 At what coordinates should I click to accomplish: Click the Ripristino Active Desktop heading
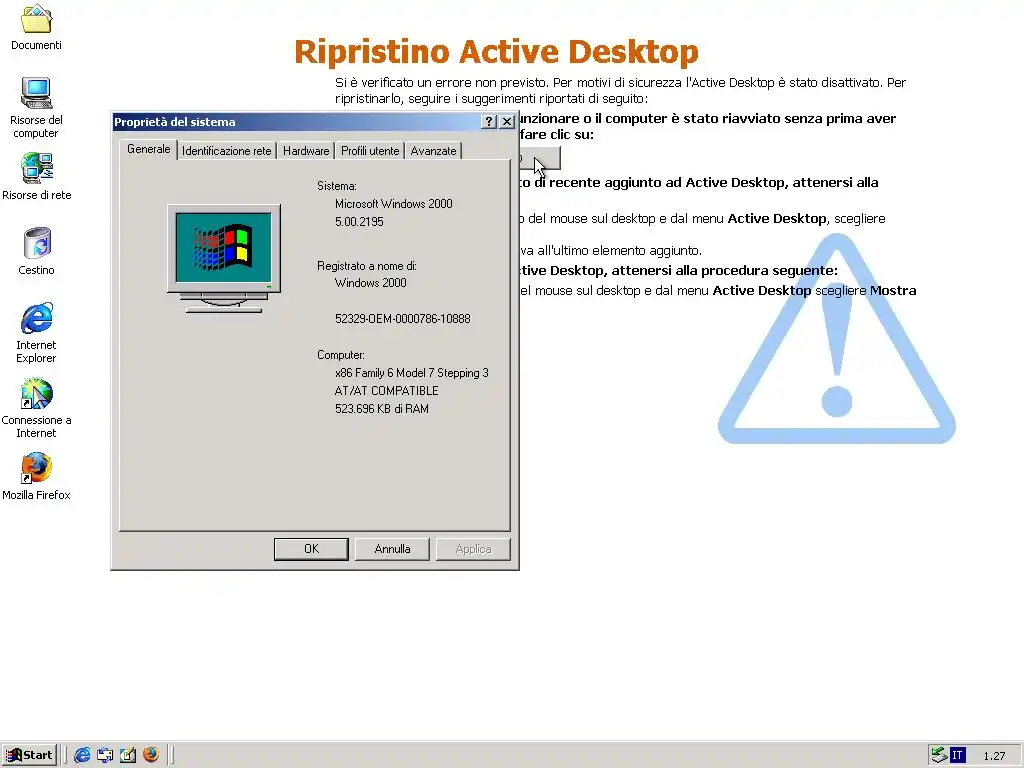tap(496, 52)
